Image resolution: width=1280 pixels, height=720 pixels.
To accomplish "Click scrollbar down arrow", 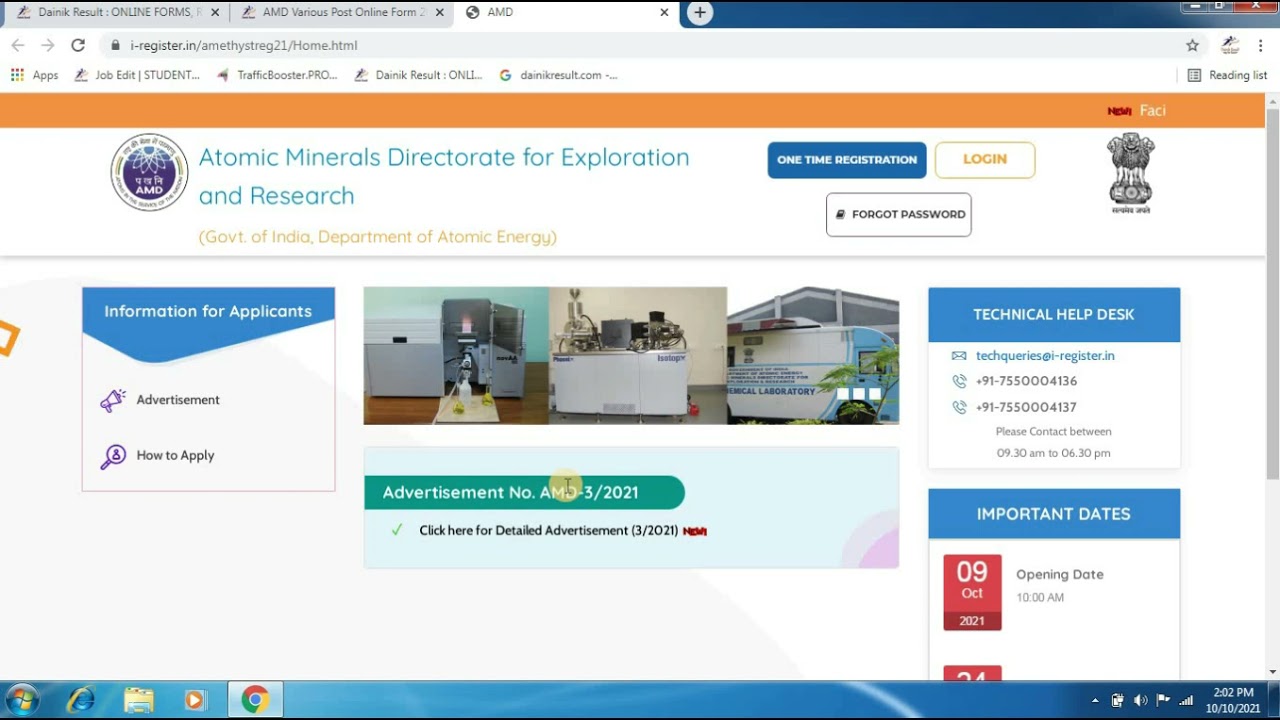I will click(1272, 672).
